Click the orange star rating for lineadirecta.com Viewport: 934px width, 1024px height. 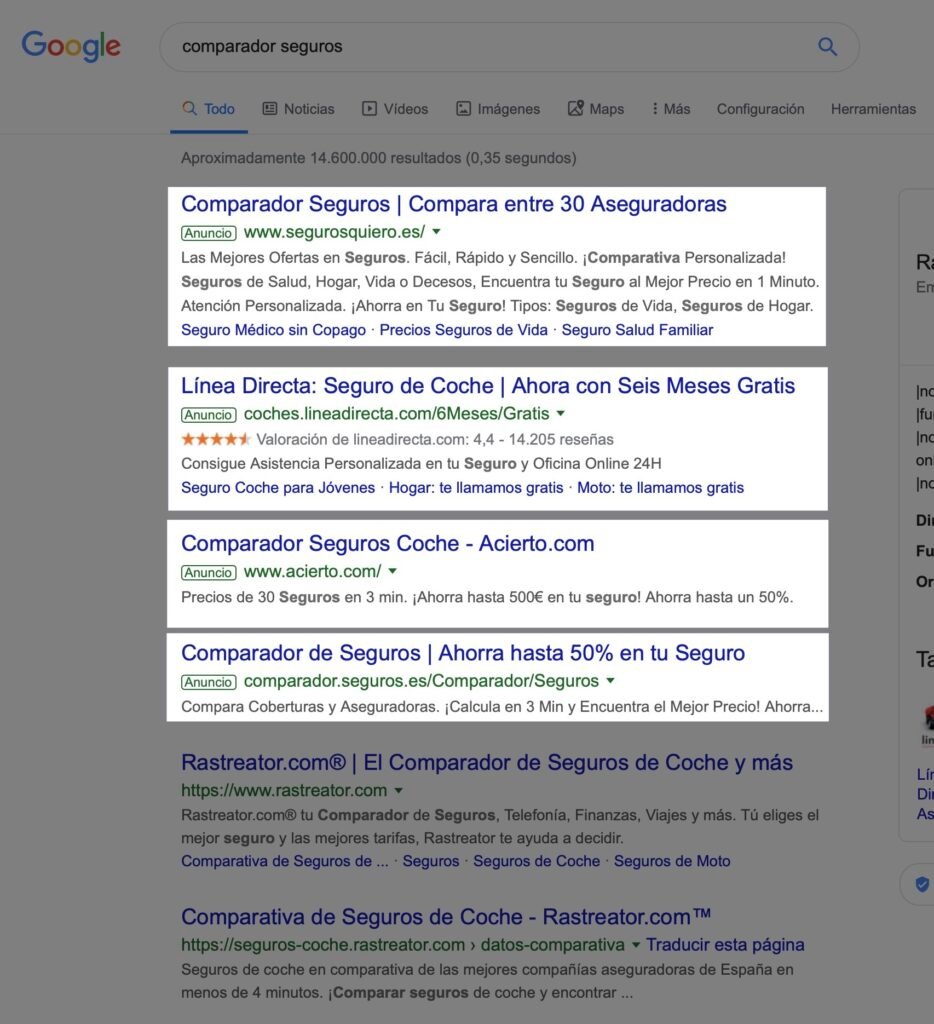click(216, 439)
